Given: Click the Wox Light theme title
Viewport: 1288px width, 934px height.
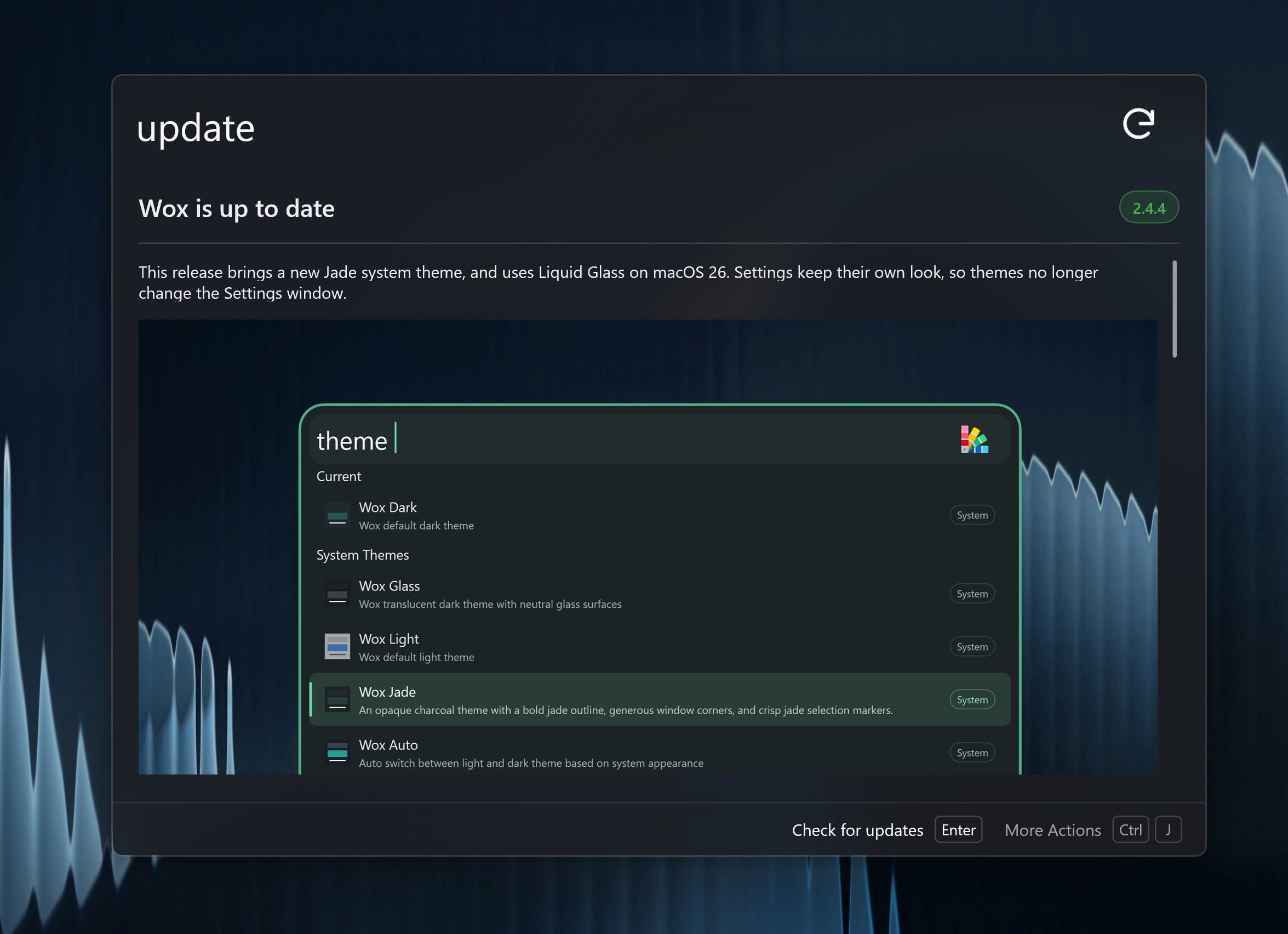Looking at the screenshot, I should coord(388,639).
